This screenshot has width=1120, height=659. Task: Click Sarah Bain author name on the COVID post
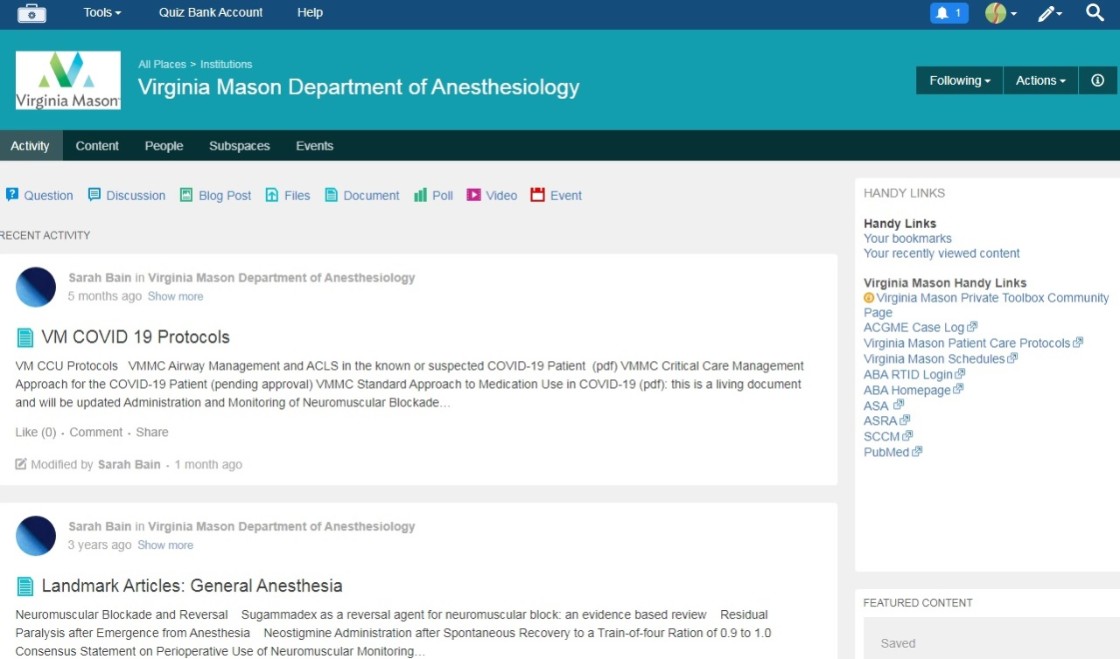[100, 278]
